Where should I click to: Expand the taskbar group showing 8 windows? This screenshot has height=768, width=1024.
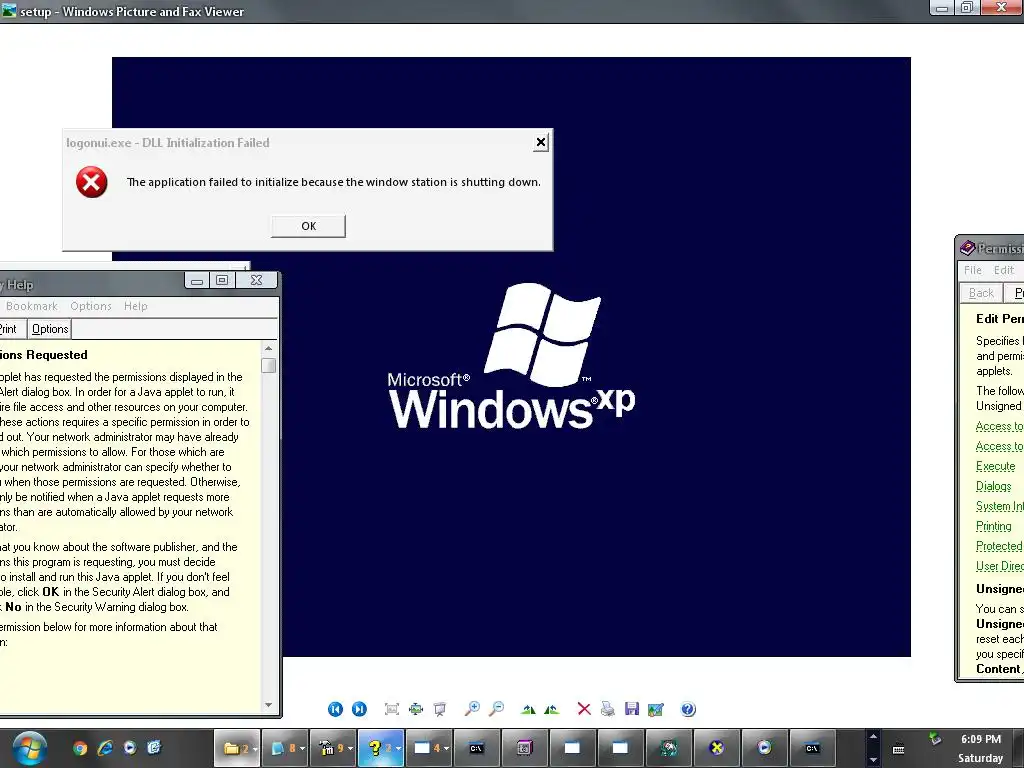(285, 748)
